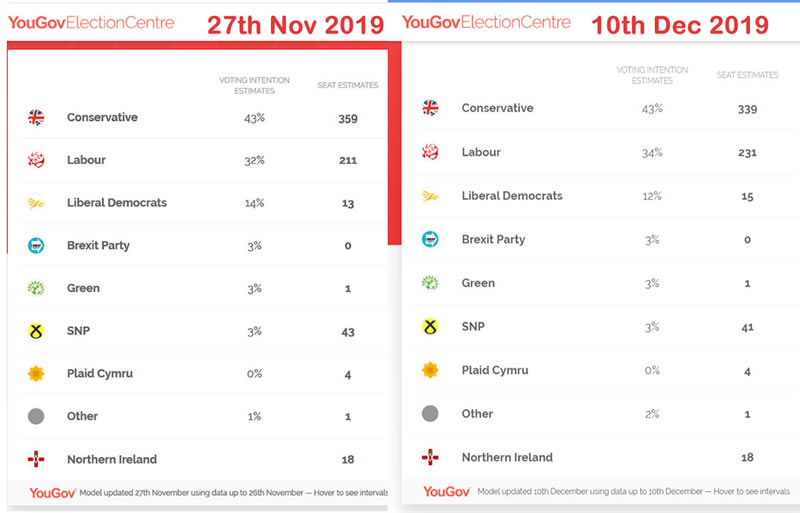The image size is (800, 513).
Task: Click the Seat Estimates column header in November panel
Action: click(x=348, y=85)
